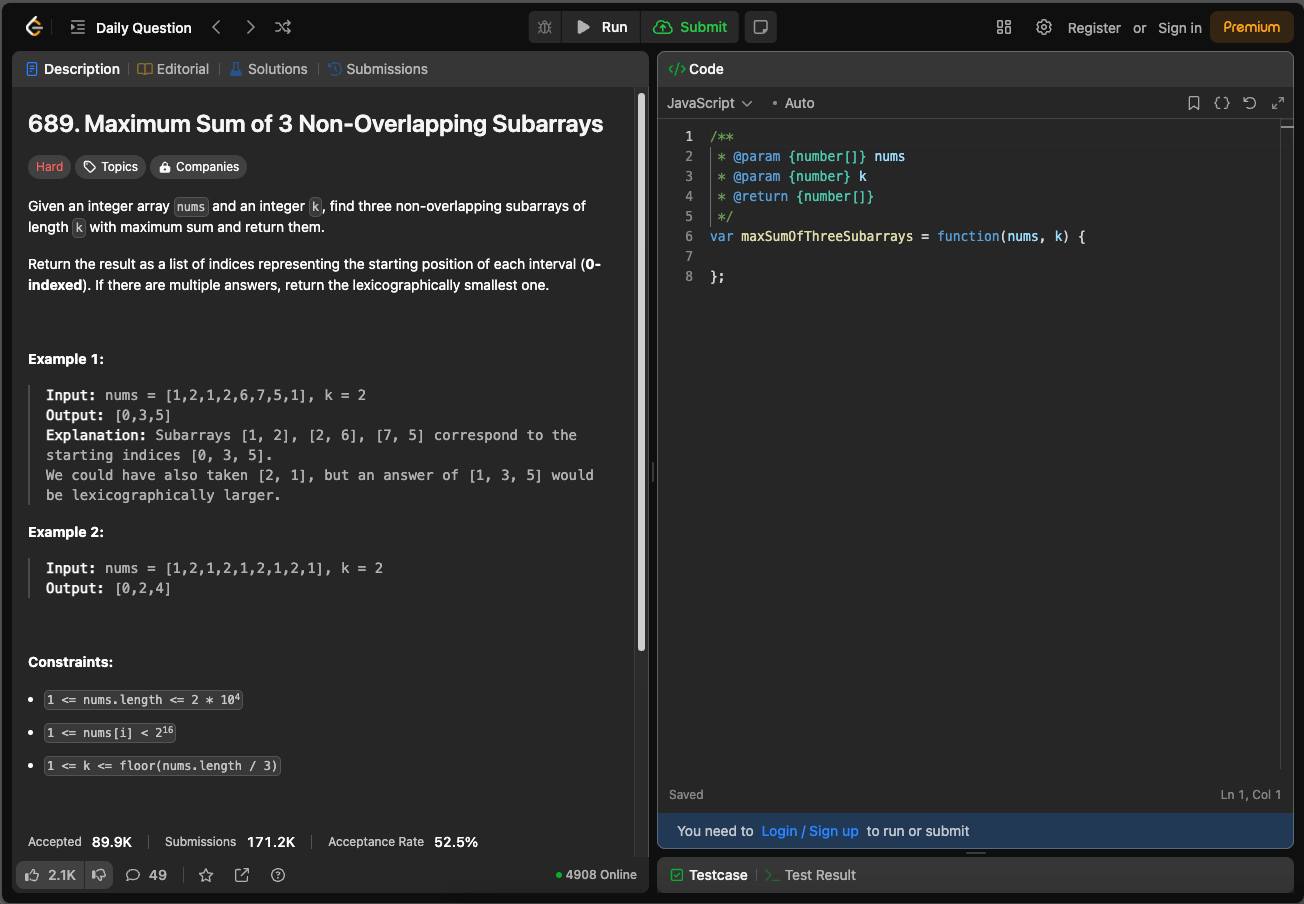The image size is (1304, 904).
Task: Open the feedback help question icon
Action: [x=278, y=875]
